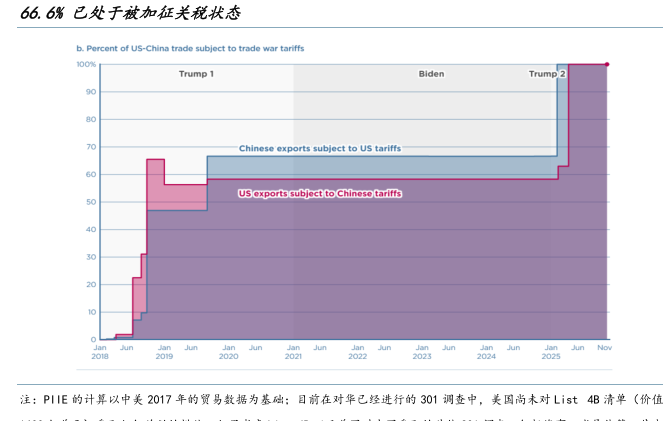Click the Jan 2021 x-axis marker
Screen dimensions: 663x421
tap(293, 352)
